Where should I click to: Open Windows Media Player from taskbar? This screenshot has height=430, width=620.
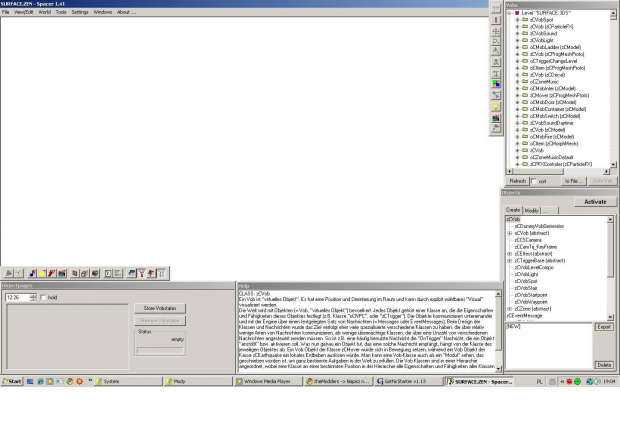(x=268, y=381)
